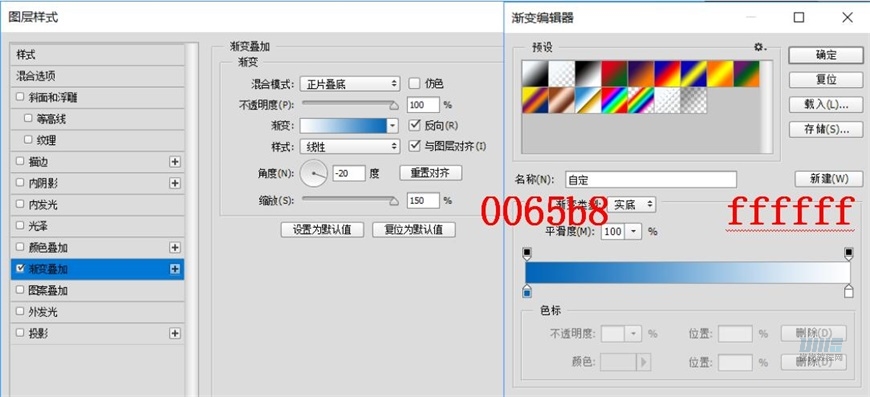Enable the 描边 checkbox
The width and height of the screenshot is (870, 397).
click(x=21, y=161)
